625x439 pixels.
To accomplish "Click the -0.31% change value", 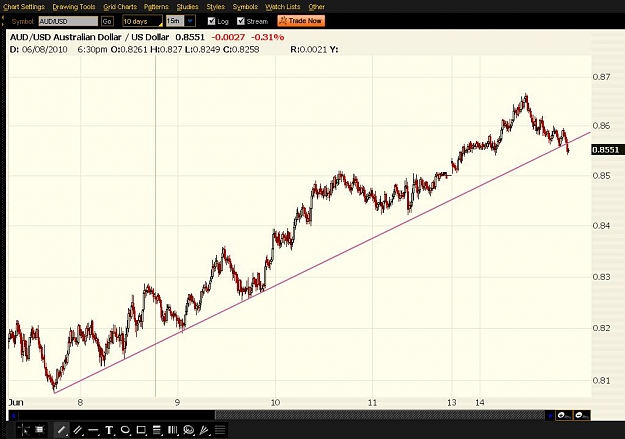I will [267, 37].
